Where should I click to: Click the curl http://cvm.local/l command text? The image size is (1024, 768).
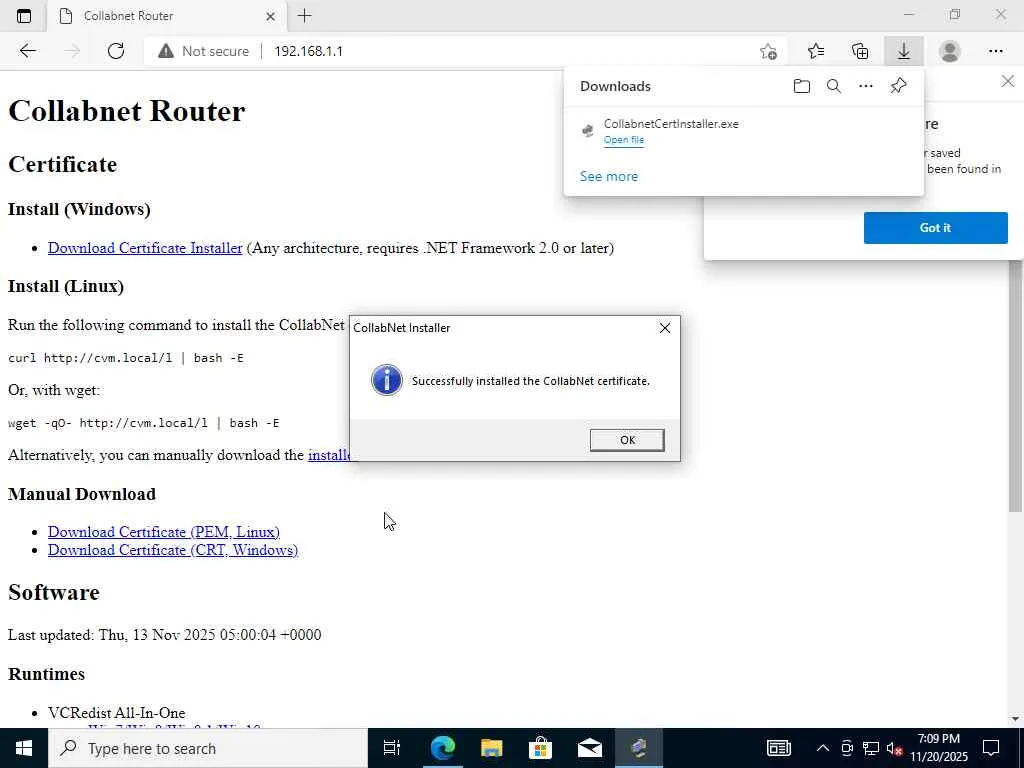point(125,358)
